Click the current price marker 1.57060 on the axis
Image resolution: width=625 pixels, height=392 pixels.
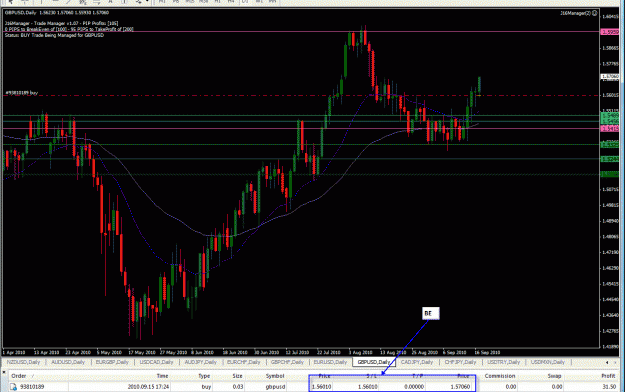click(610, 76)
